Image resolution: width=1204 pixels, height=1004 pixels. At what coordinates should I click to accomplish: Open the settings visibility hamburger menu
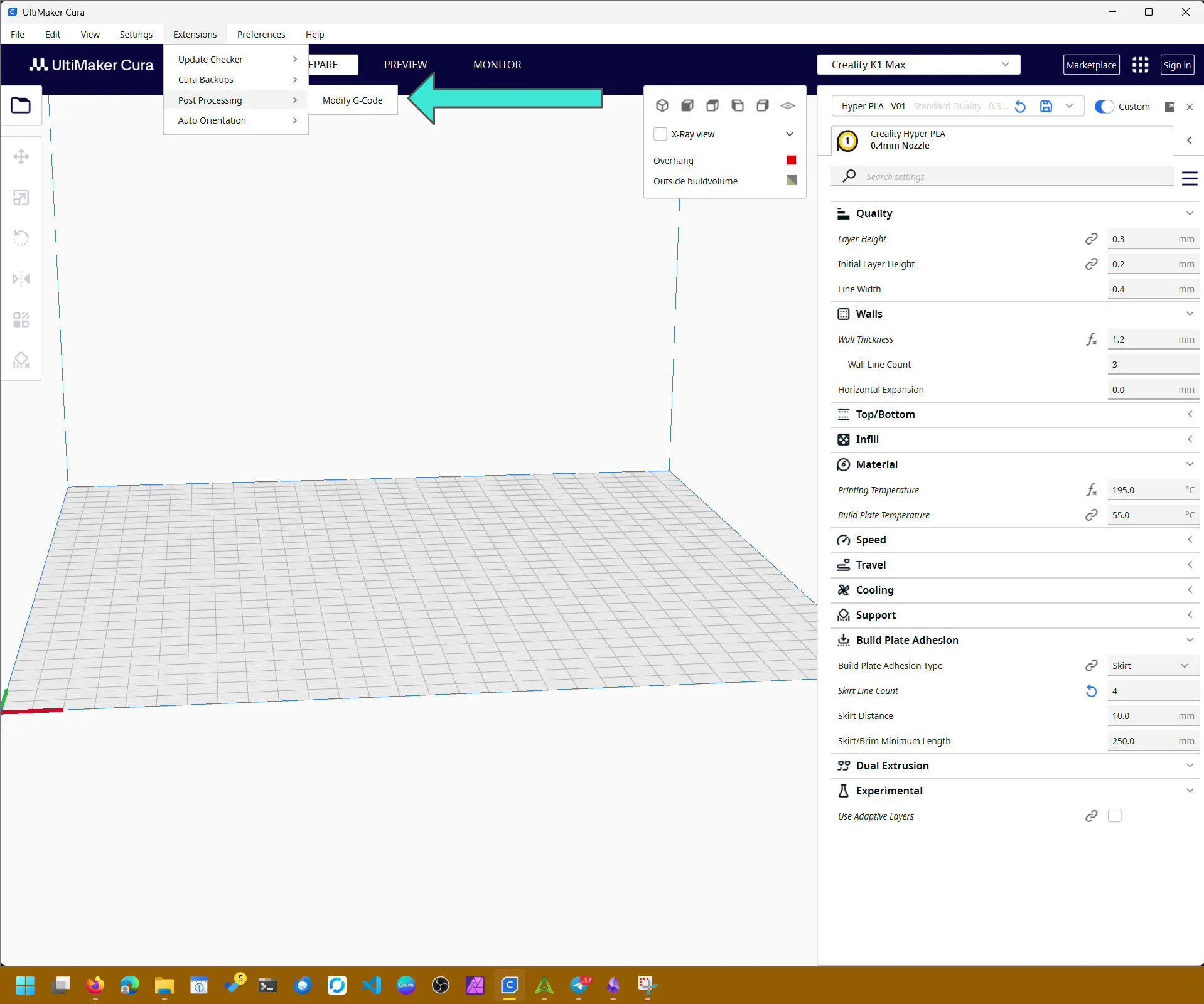pos(1189,178)
